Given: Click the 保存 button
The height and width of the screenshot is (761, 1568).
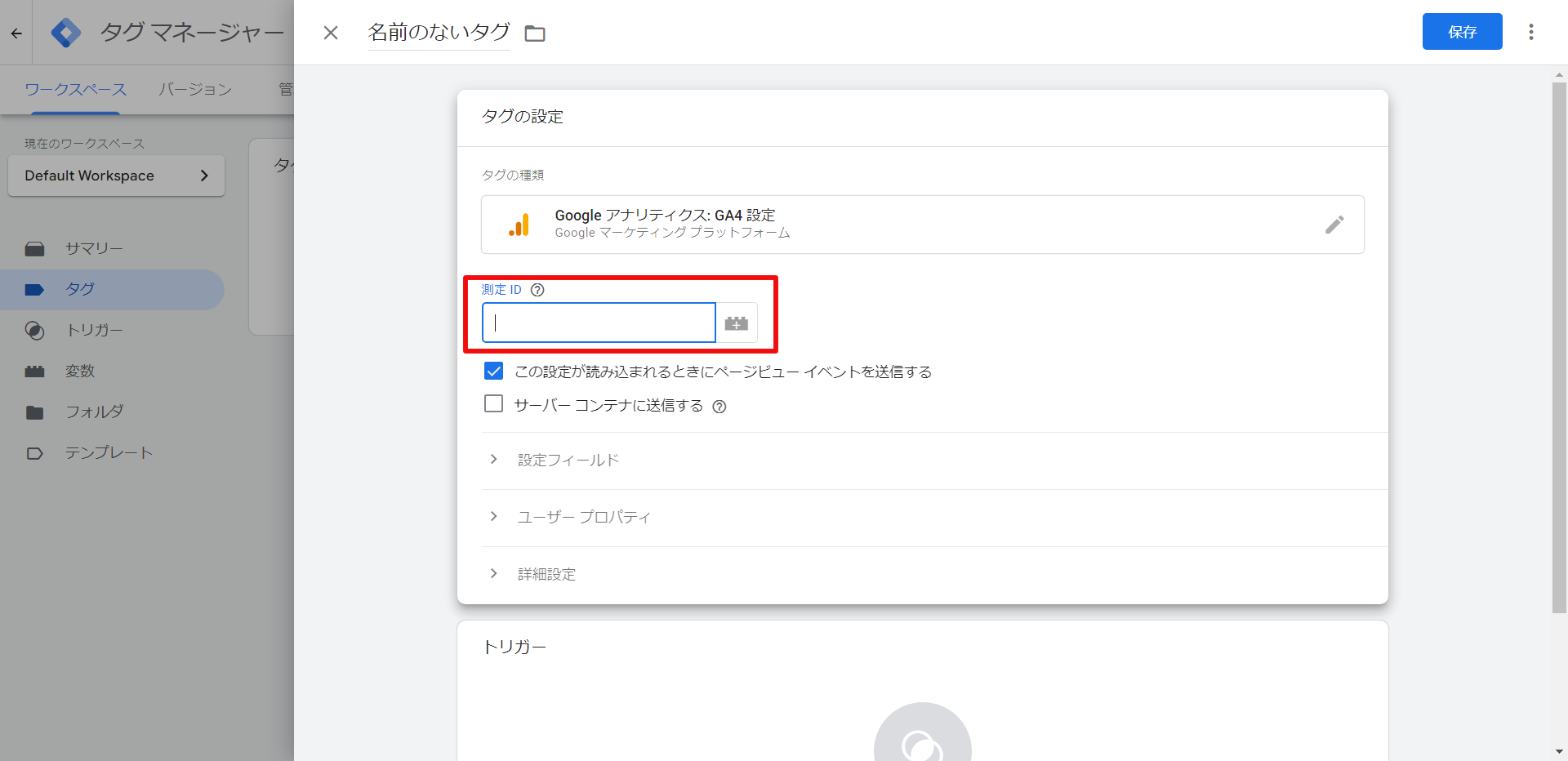Looking at the screenshot, I should [1461, 32].
